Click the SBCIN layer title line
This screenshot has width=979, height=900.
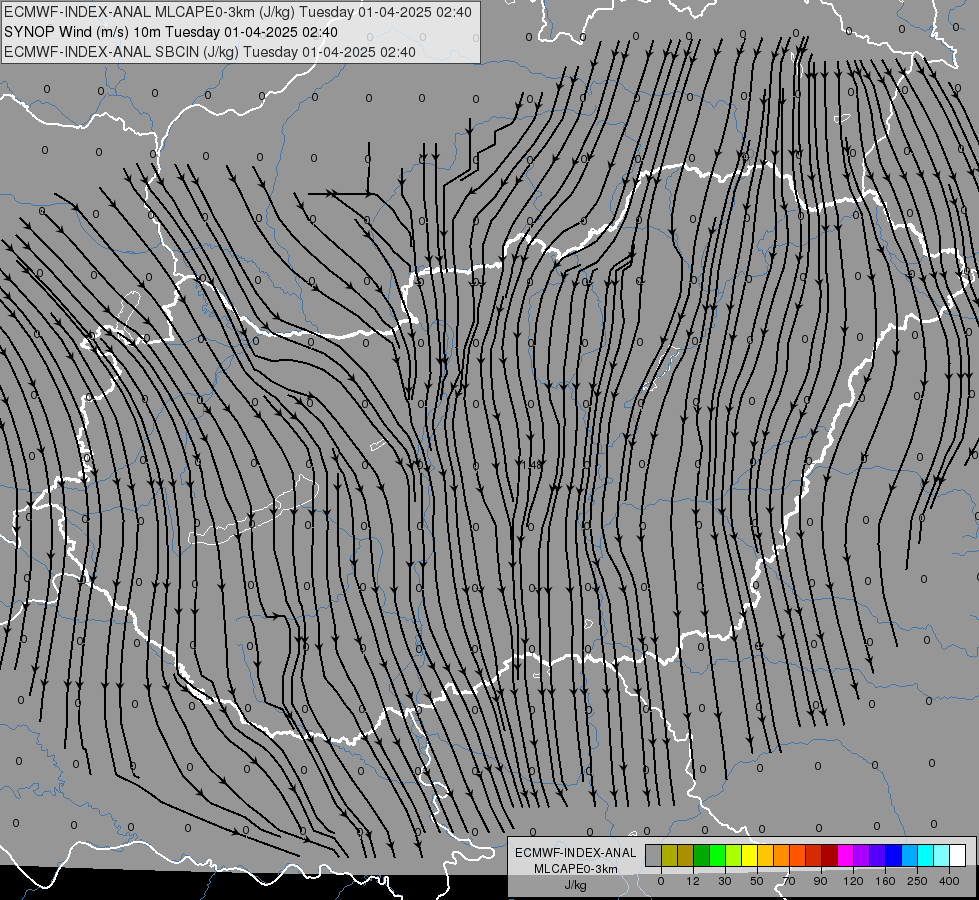point(210,52)
